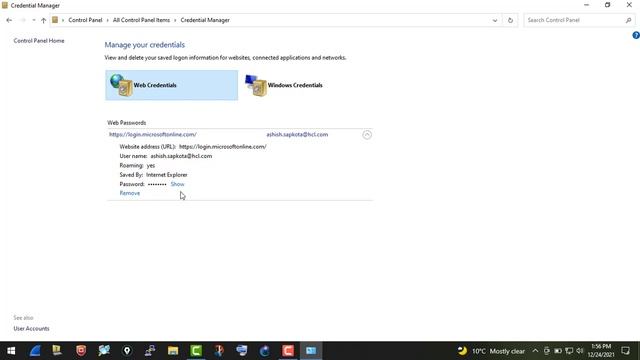Open the notification Action Center

(626, 351)
